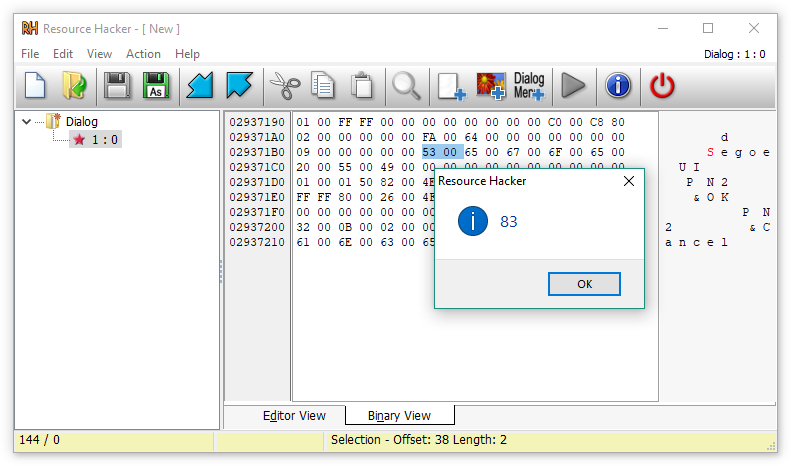The image size is (791, 466).
Task: Collapse the Dialog tree node
Action: (26, 122)
